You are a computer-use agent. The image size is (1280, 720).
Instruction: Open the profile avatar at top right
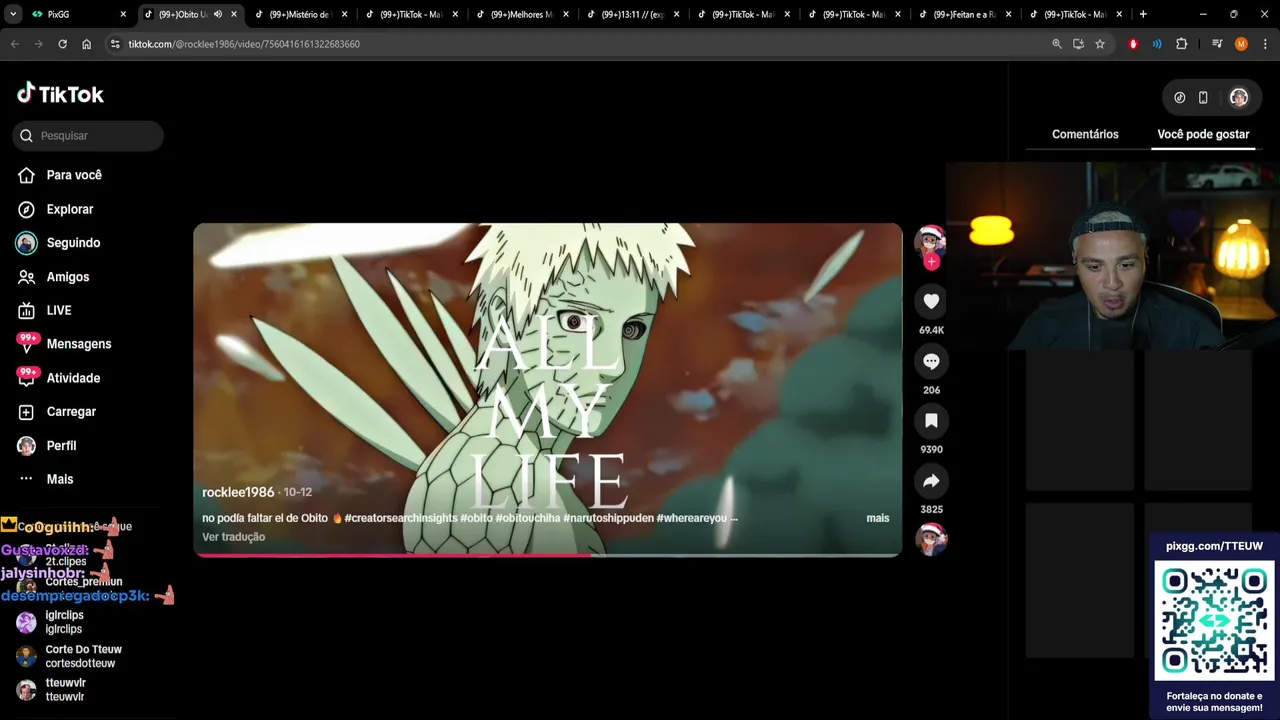coord(1239,97)
